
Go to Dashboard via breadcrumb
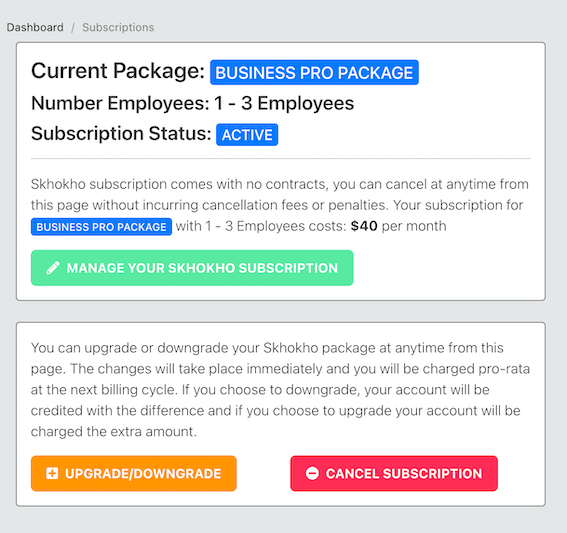pyautogui.click(x=35, y=27)
